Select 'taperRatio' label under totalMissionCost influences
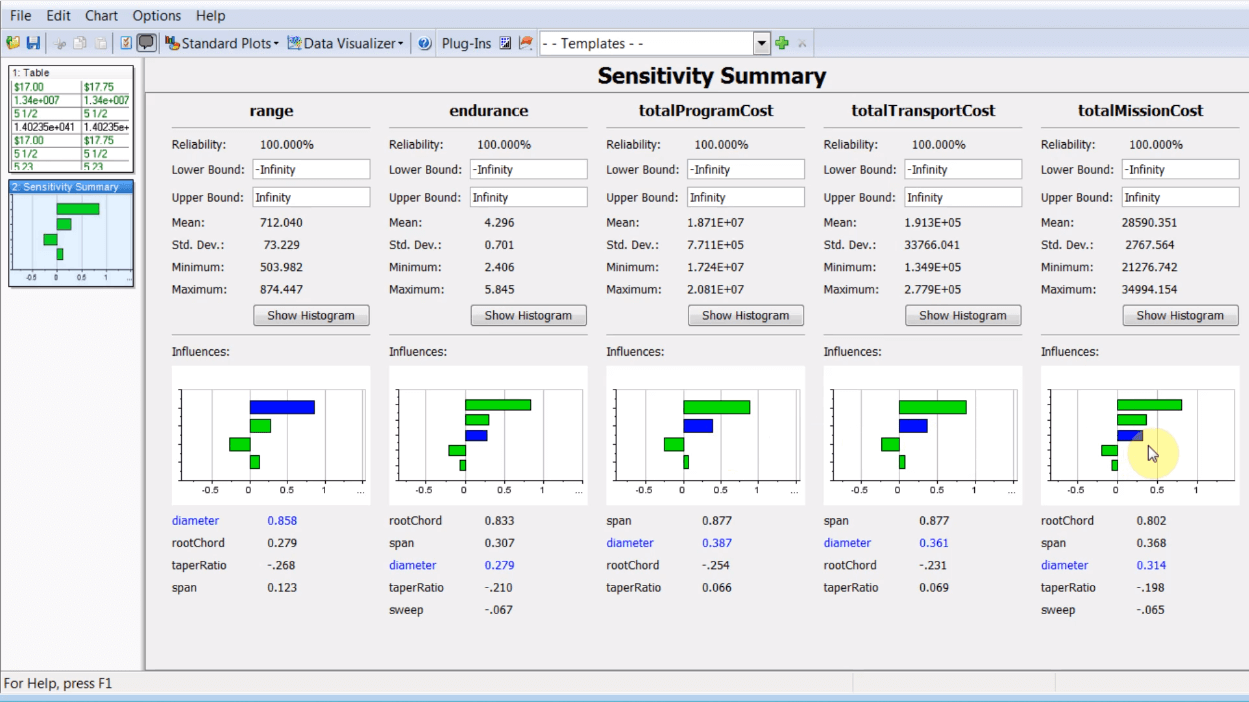 1068,588
